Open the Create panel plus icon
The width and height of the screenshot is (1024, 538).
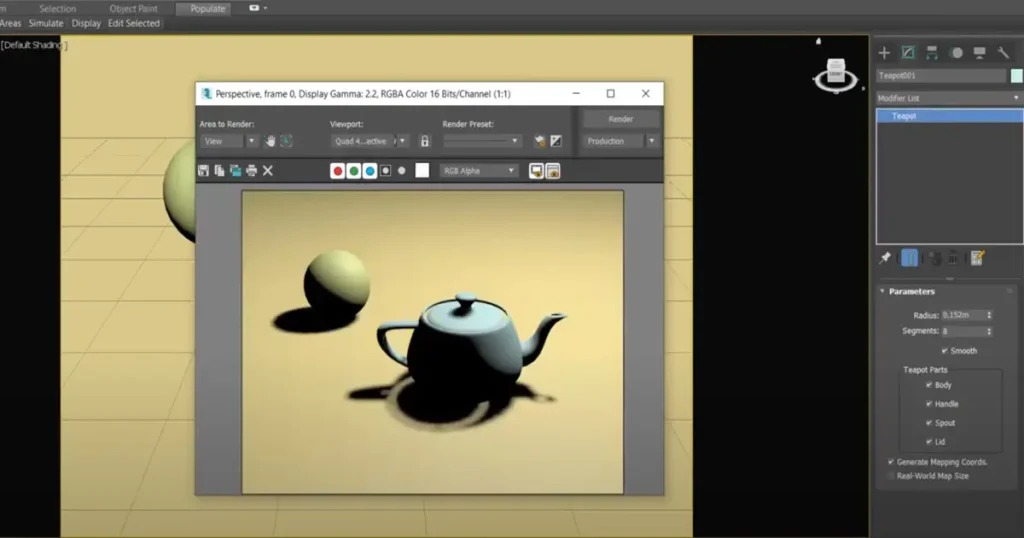click(x=884, y=52)
